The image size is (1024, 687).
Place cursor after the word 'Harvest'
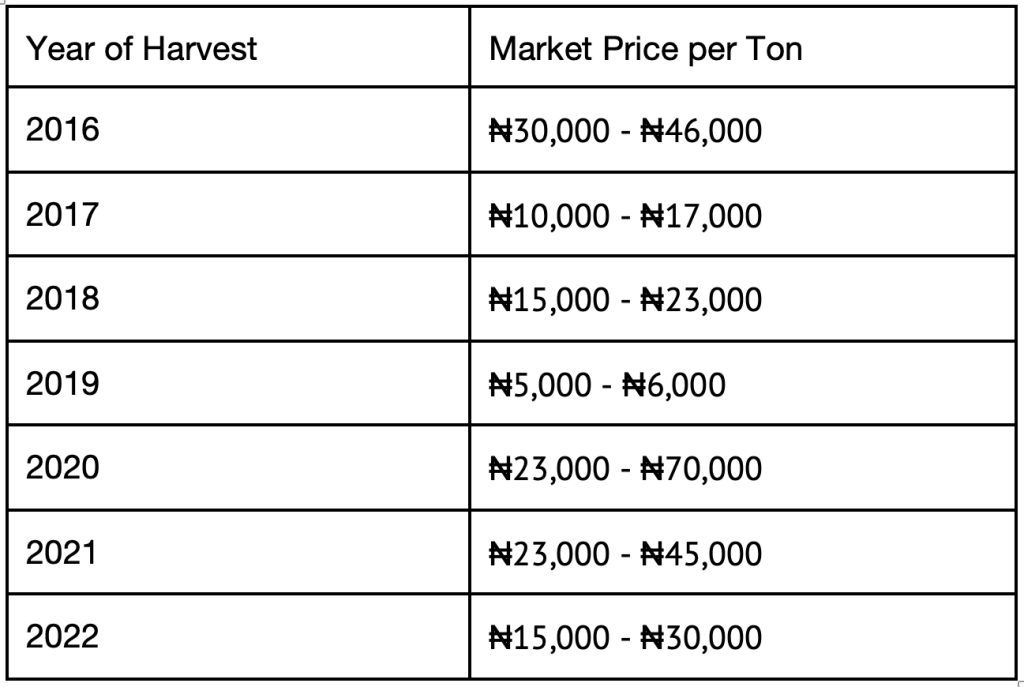(258, 48)
